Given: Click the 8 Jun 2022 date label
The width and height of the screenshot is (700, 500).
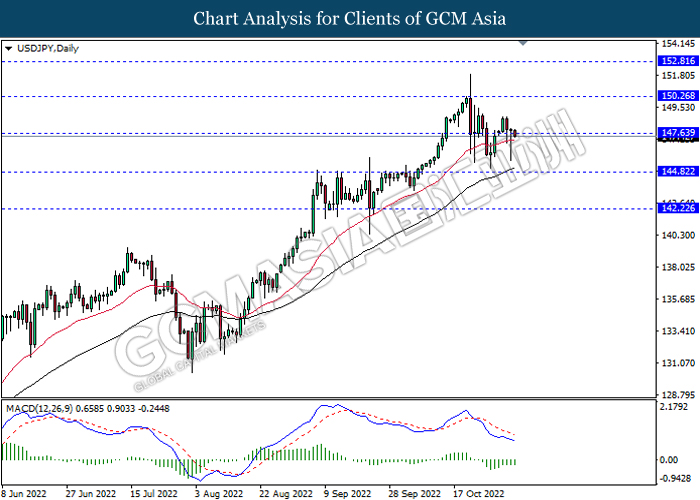Looking at the screenshot, I should pos(25,494).
